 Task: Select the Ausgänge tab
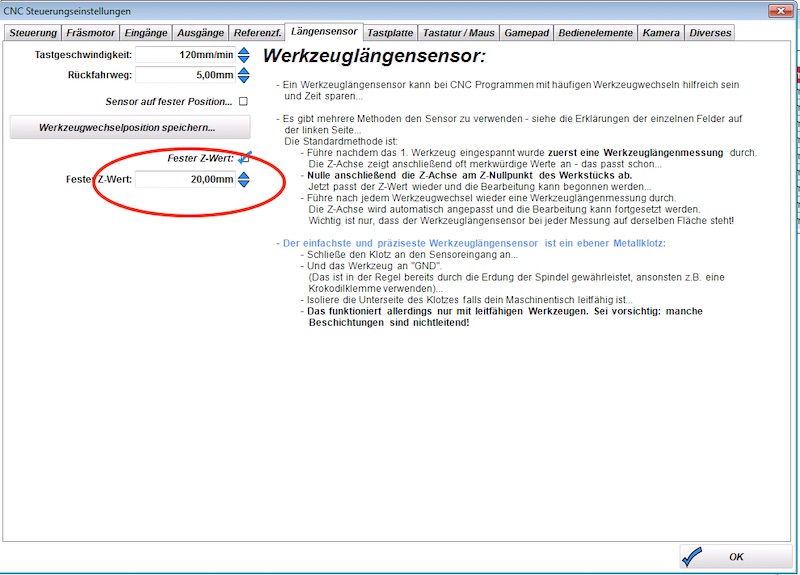[200, 33]
